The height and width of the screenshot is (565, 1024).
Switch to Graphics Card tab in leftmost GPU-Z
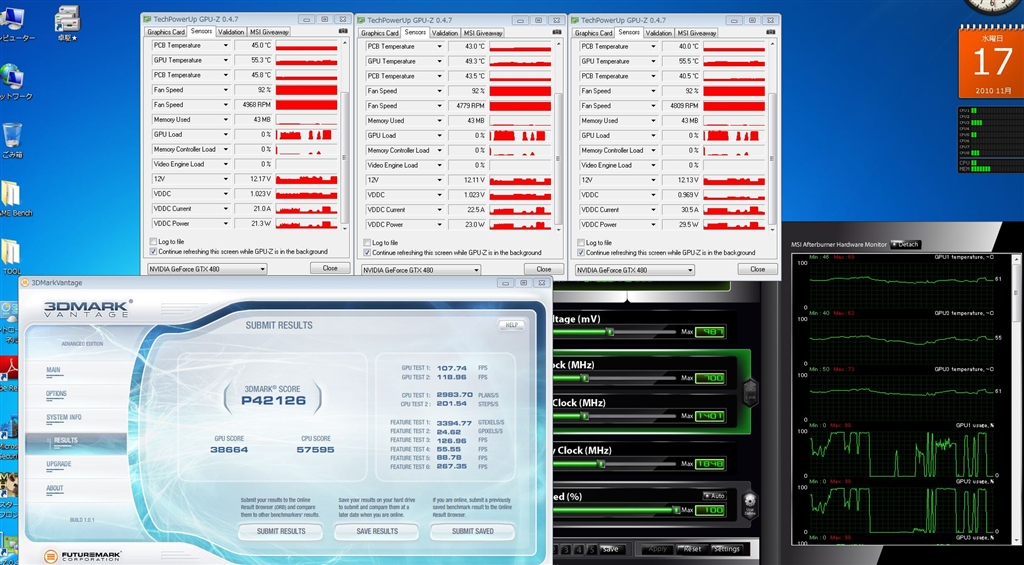click(x=166, y=31)
